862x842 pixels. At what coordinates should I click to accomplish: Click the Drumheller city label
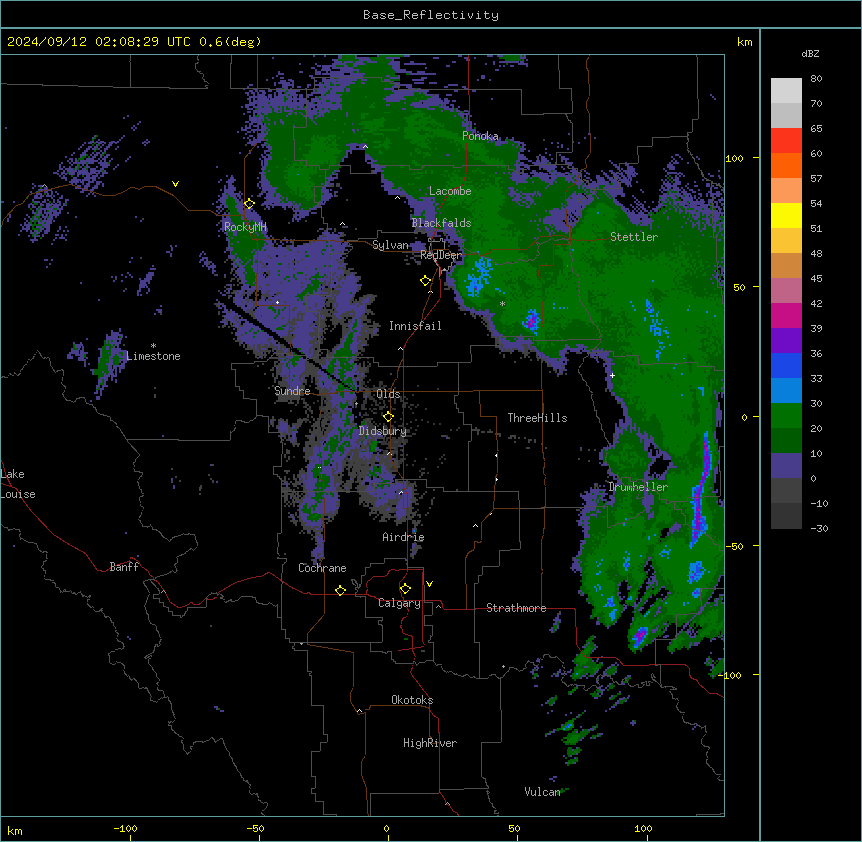coord(638,487)
